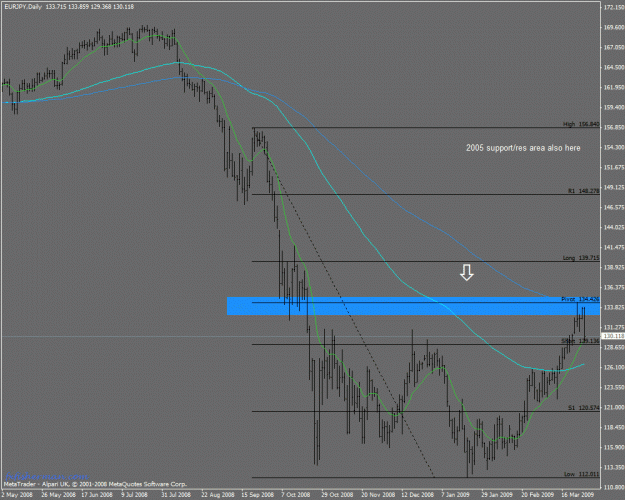Click the '12 Dec 2008' date label
This screenshot has height=500, width=625.
tap(417, 495)
